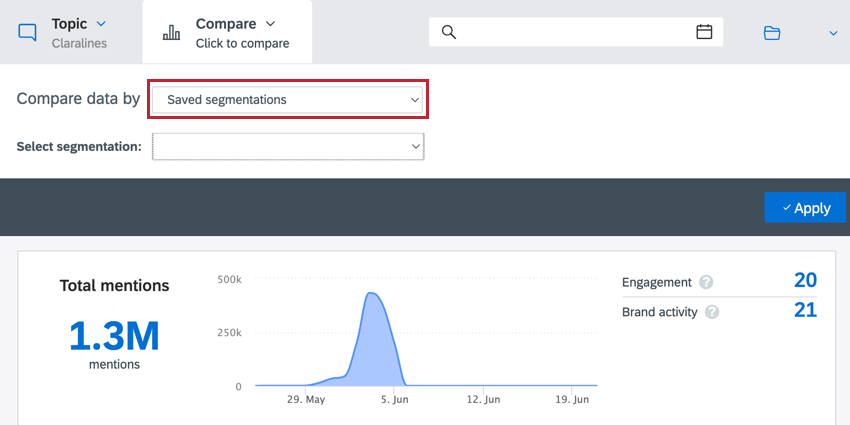850x425 pixels.
Task: Open the Saved segmentations dropdown
Action: click(287, 100)
